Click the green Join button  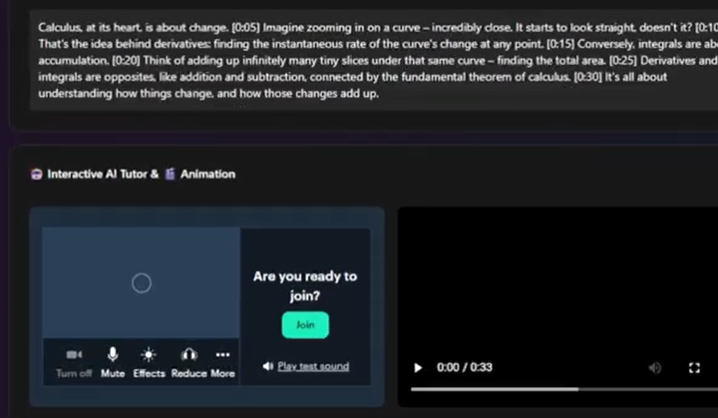coord(305,325)
